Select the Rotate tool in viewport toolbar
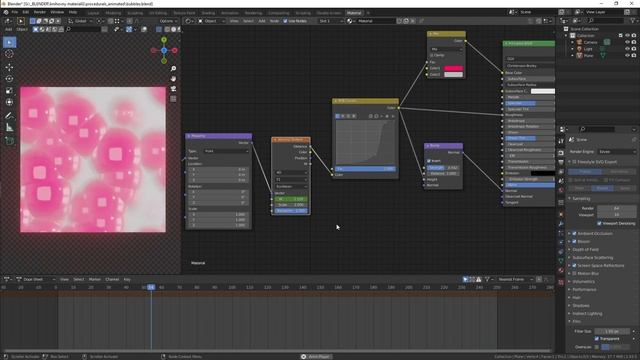Screen dimensions: 640x360 click(x=10, y=78)
